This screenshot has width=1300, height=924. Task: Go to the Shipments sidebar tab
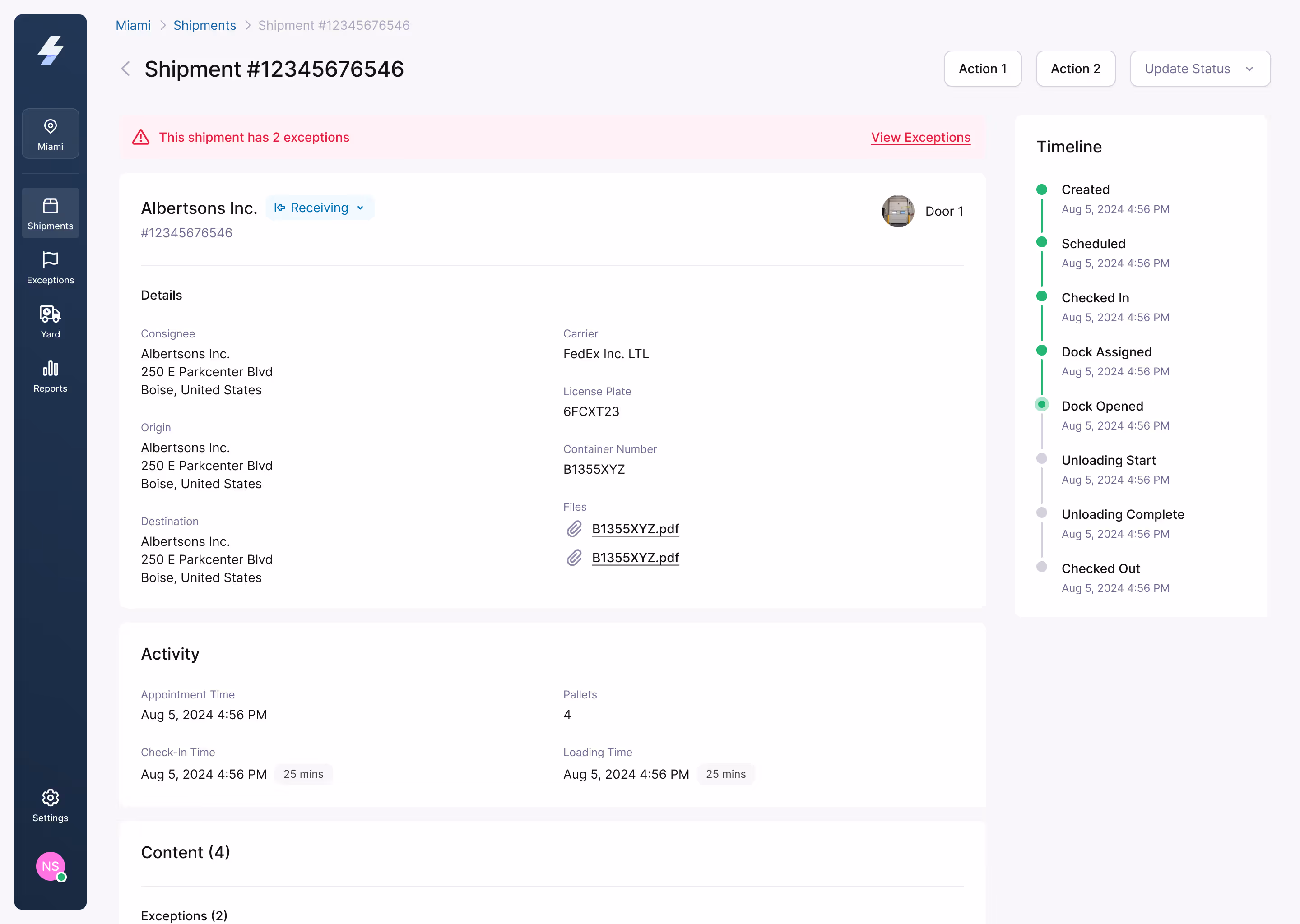click(x=50, y=213)
